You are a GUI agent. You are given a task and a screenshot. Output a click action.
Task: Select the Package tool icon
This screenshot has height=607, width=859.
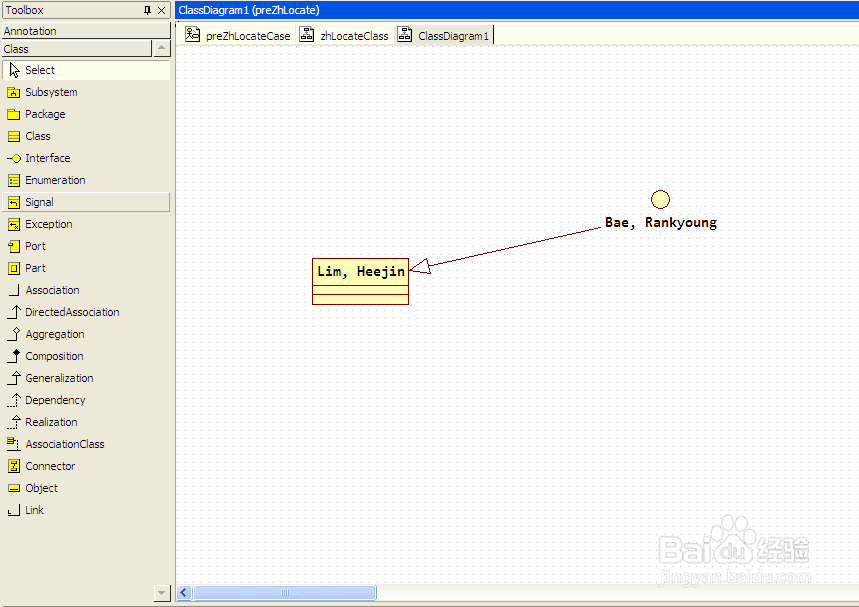(14, 114)
